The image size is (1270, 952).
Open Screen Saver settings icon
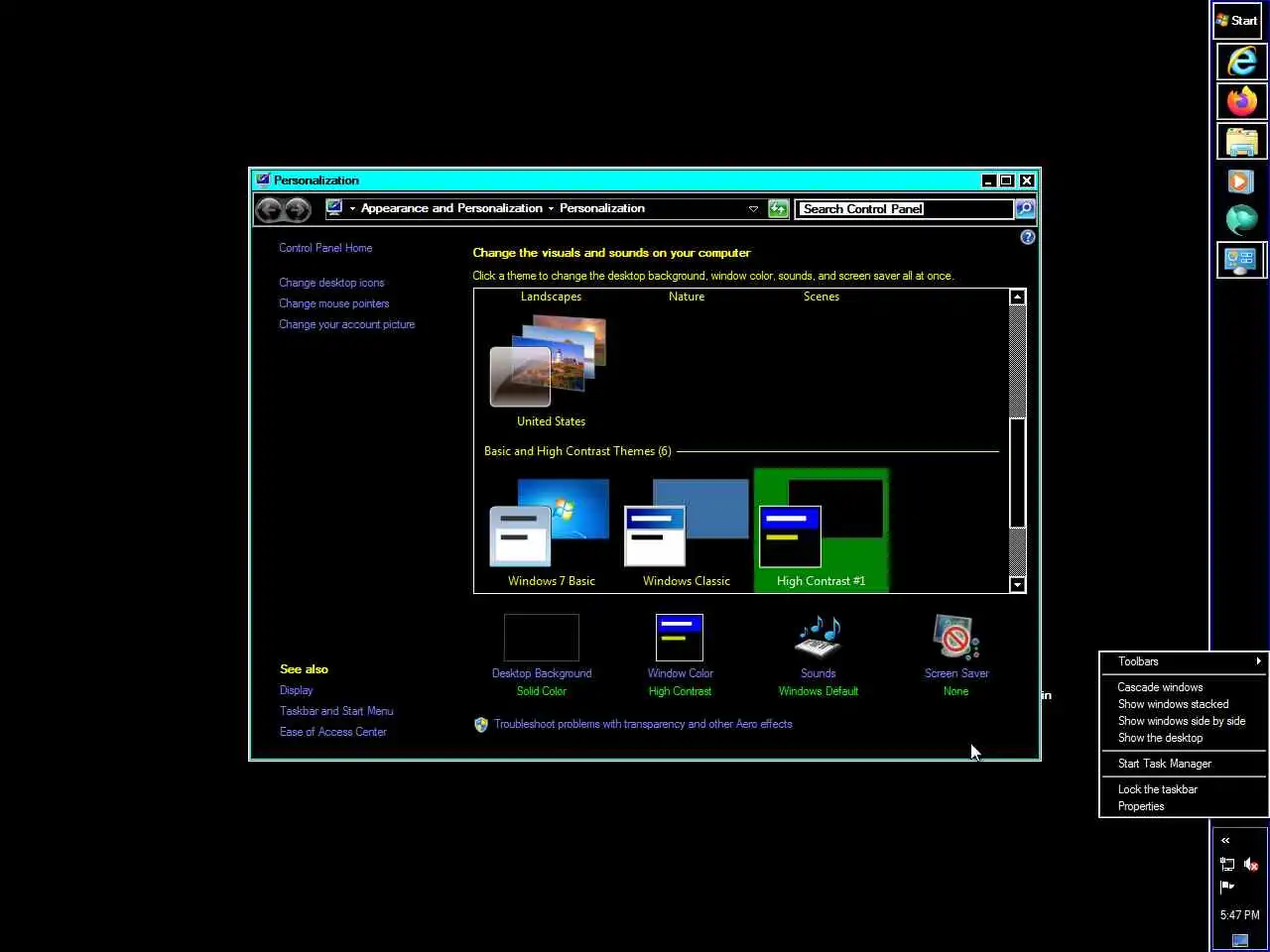956,638
